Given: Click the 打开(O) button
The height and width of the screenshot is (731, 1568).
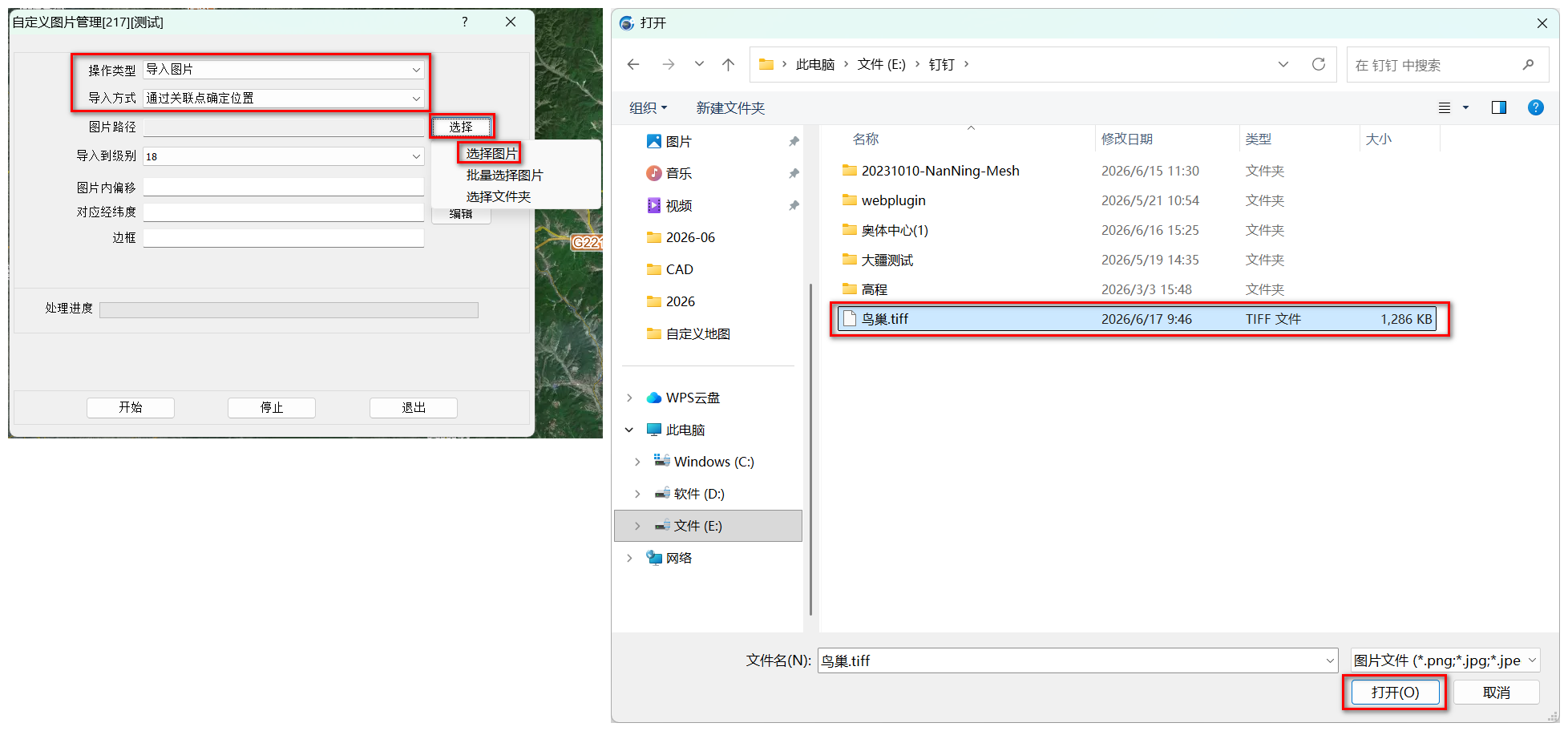Looking at the screenshot, I should 1395,693.
